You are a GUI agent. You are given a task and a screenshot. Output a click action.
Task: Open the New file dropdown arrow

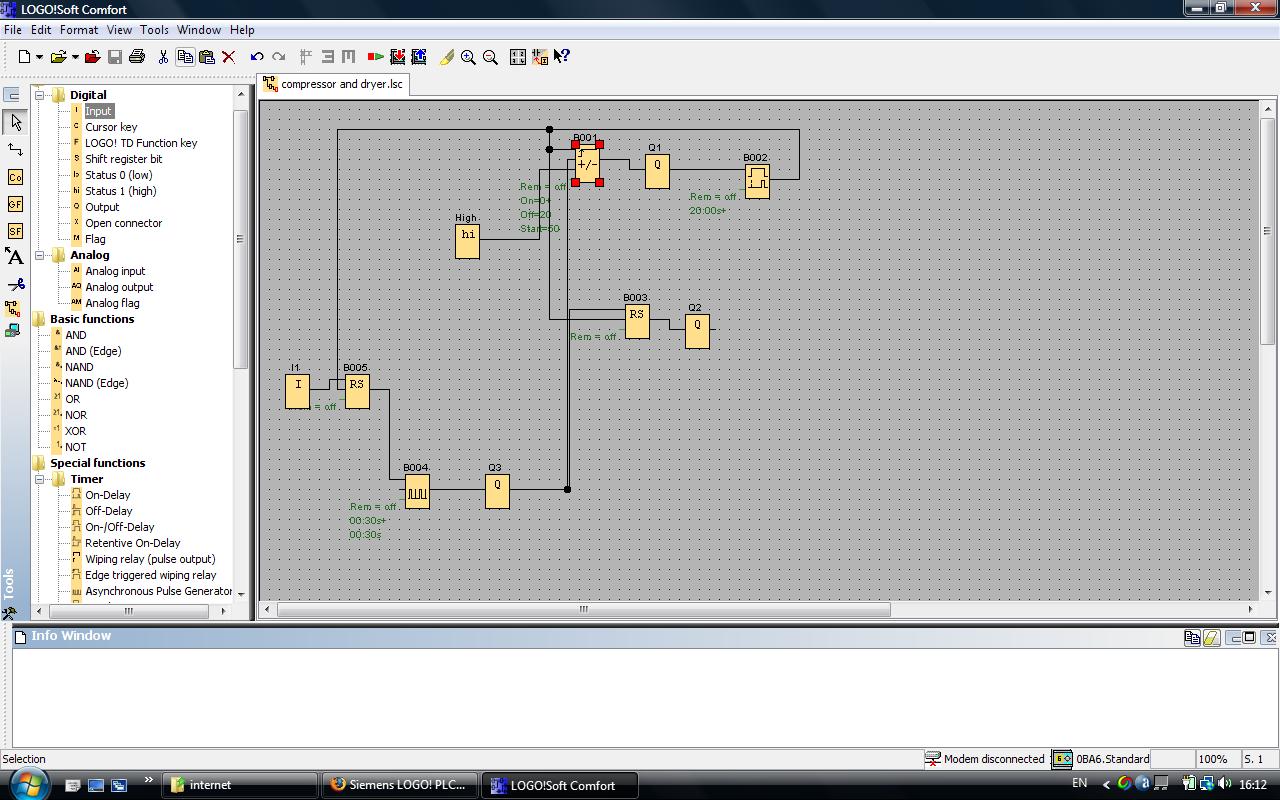coord(39,57)
